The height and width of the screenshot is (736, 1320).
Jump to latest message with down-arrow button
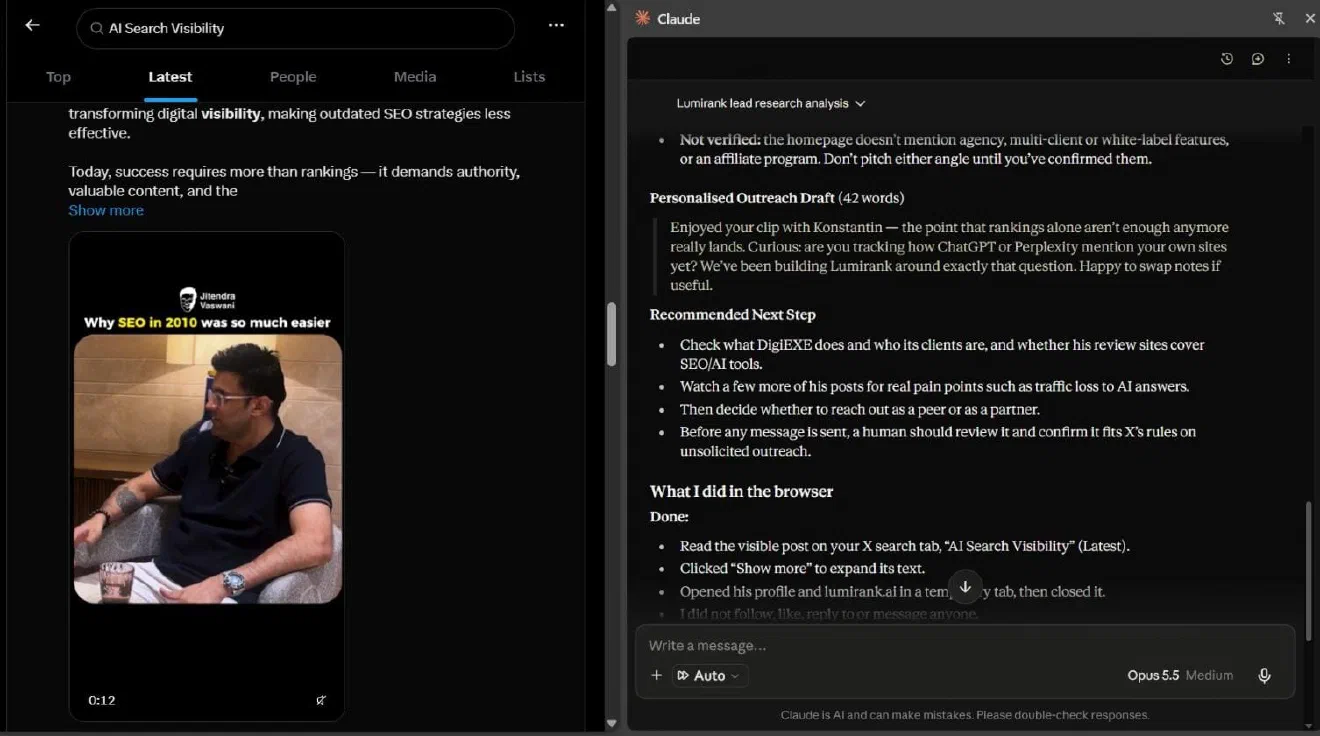pyautogui.click(x=965, y=587)
